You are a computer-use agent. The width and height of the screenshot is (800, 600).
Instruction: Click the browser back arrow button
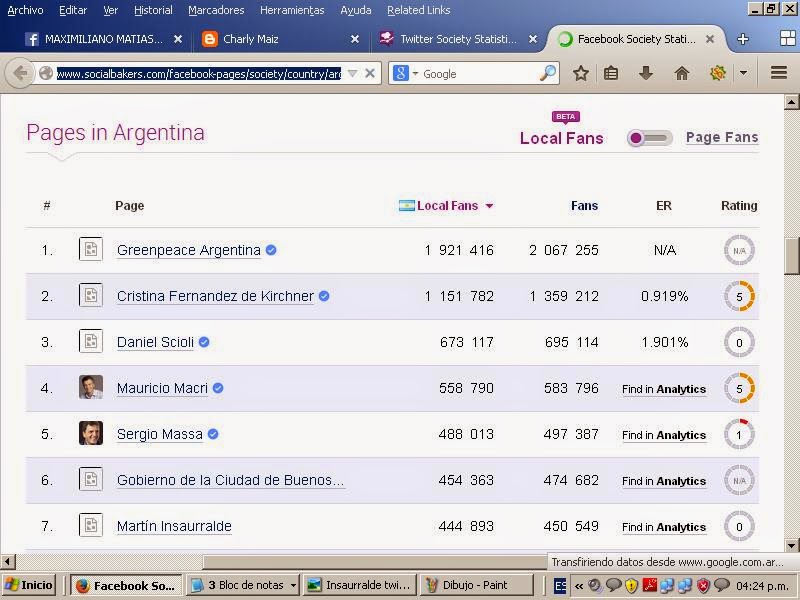pyautogui.click(x=20, y=73)
